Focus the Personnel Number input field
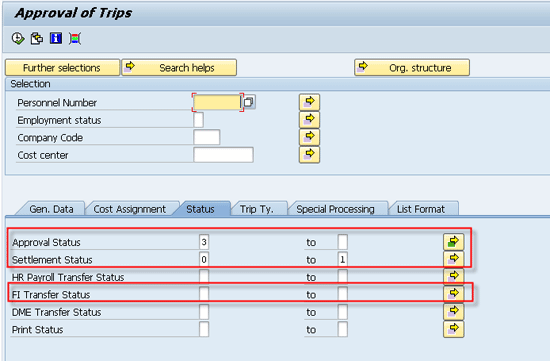The image size is (550, 361). [217, 102]
